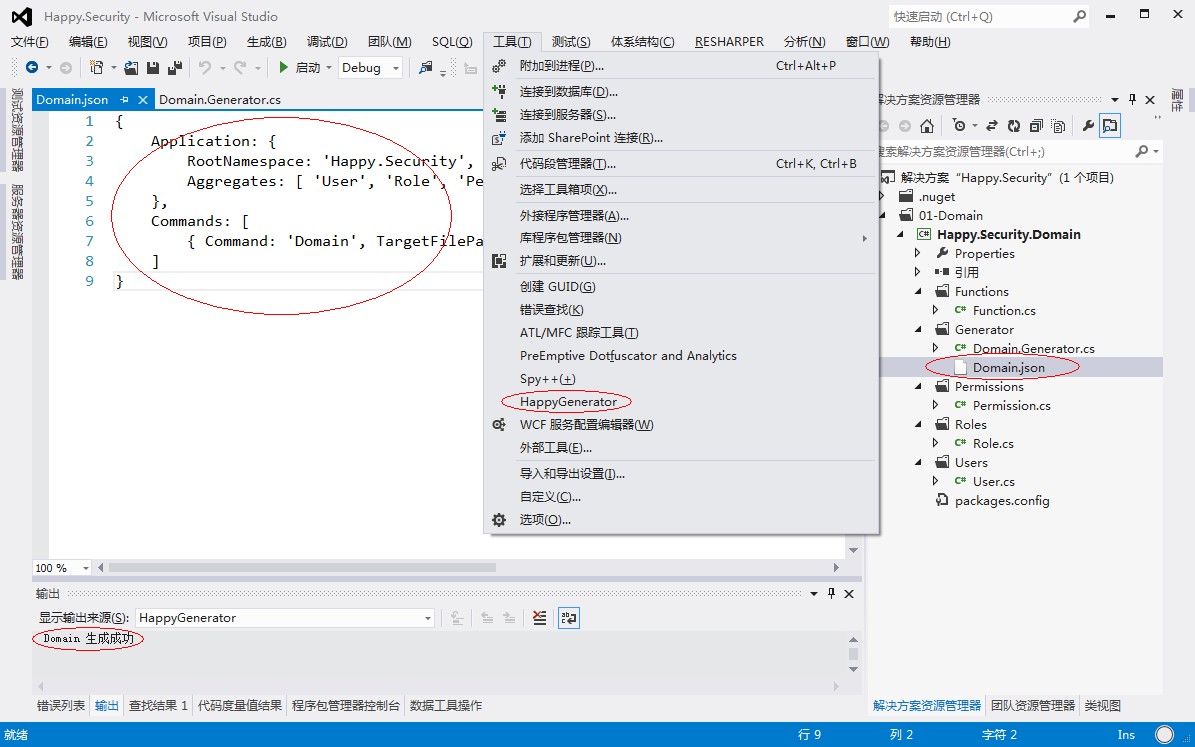Click Refresh icon in Solution Explorer
The height and width of the screenshot is (747, 1195).
[1014, 126]
